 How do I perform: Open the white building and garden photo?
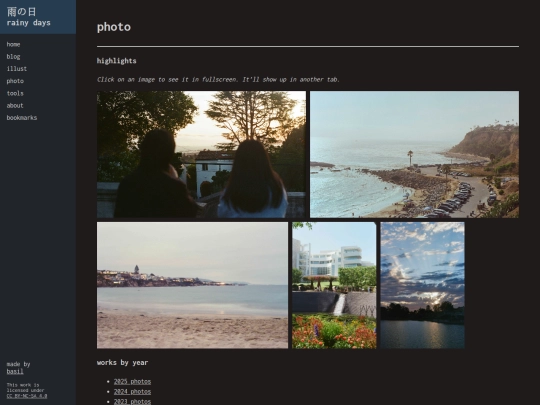[334, 285]
